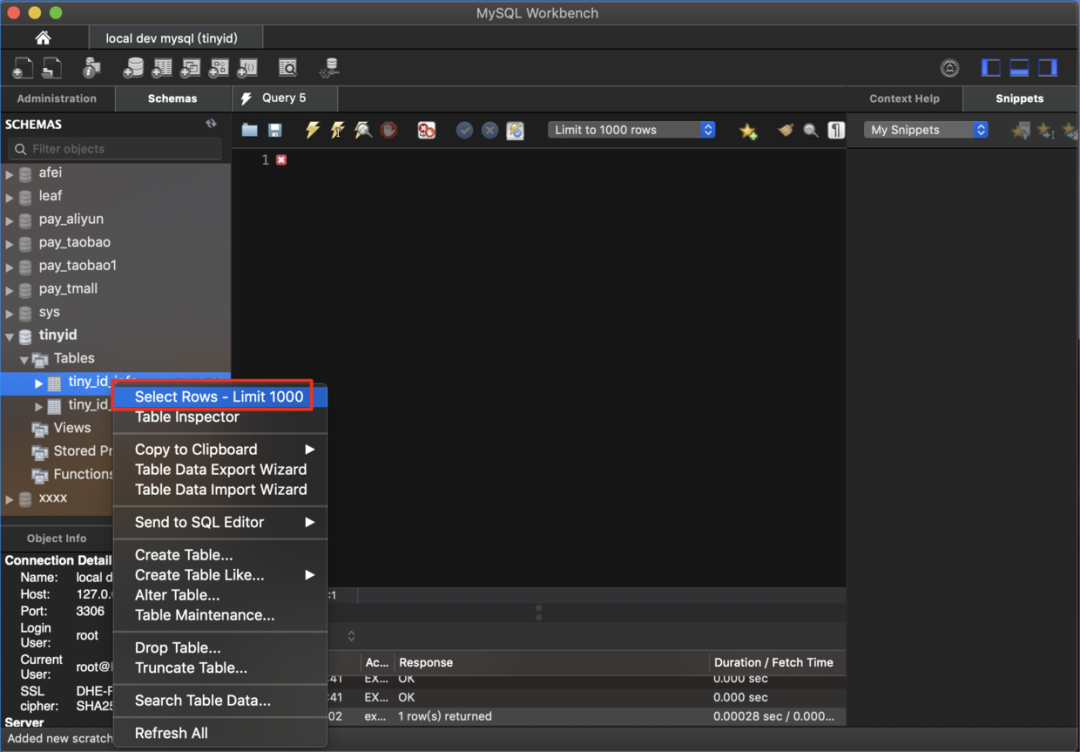
Task: Launch Table Data Export Wizard
Action: click(x=219, y=469)
